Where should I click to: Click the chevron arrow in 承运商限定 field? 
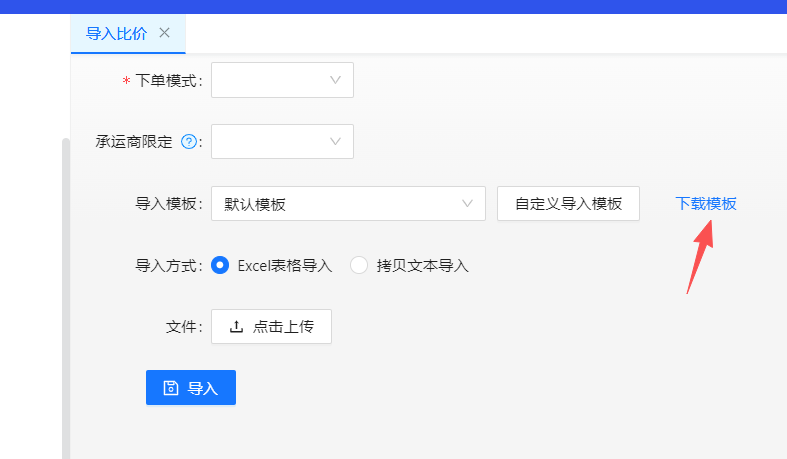click(335, 142)
